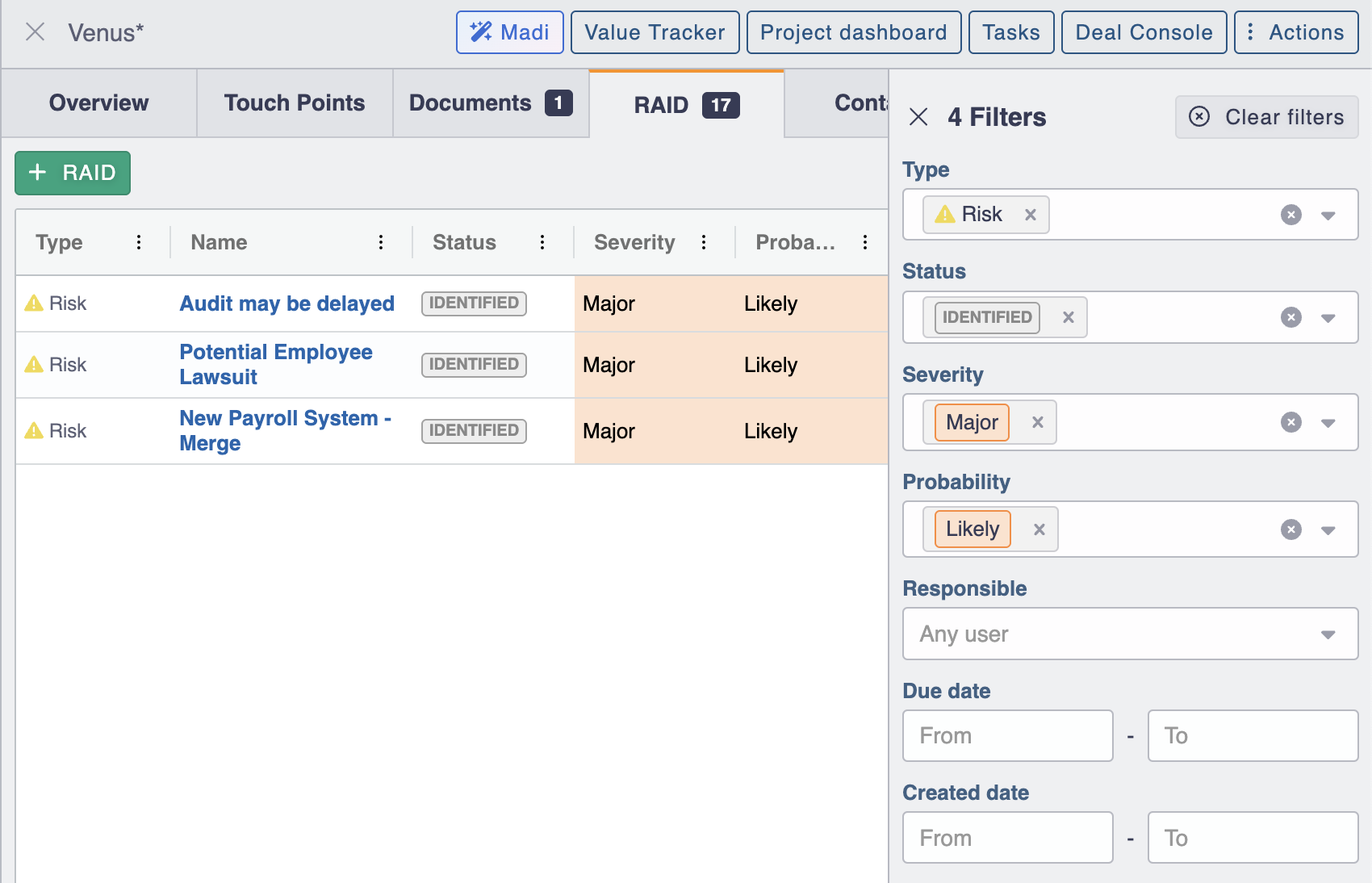The width and height of the screenshot is (1372, 883).
Task: Click the Due date From field
Action: (x=1008, y=735)
